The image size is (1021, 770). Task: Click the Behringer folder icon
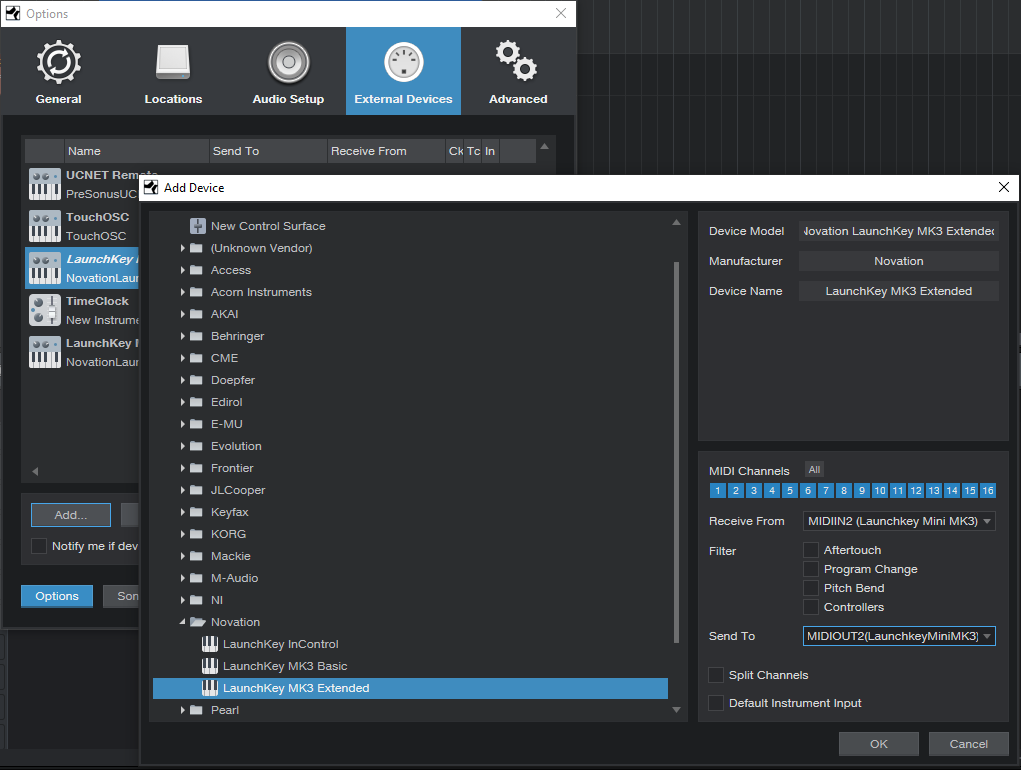(196, 336)
